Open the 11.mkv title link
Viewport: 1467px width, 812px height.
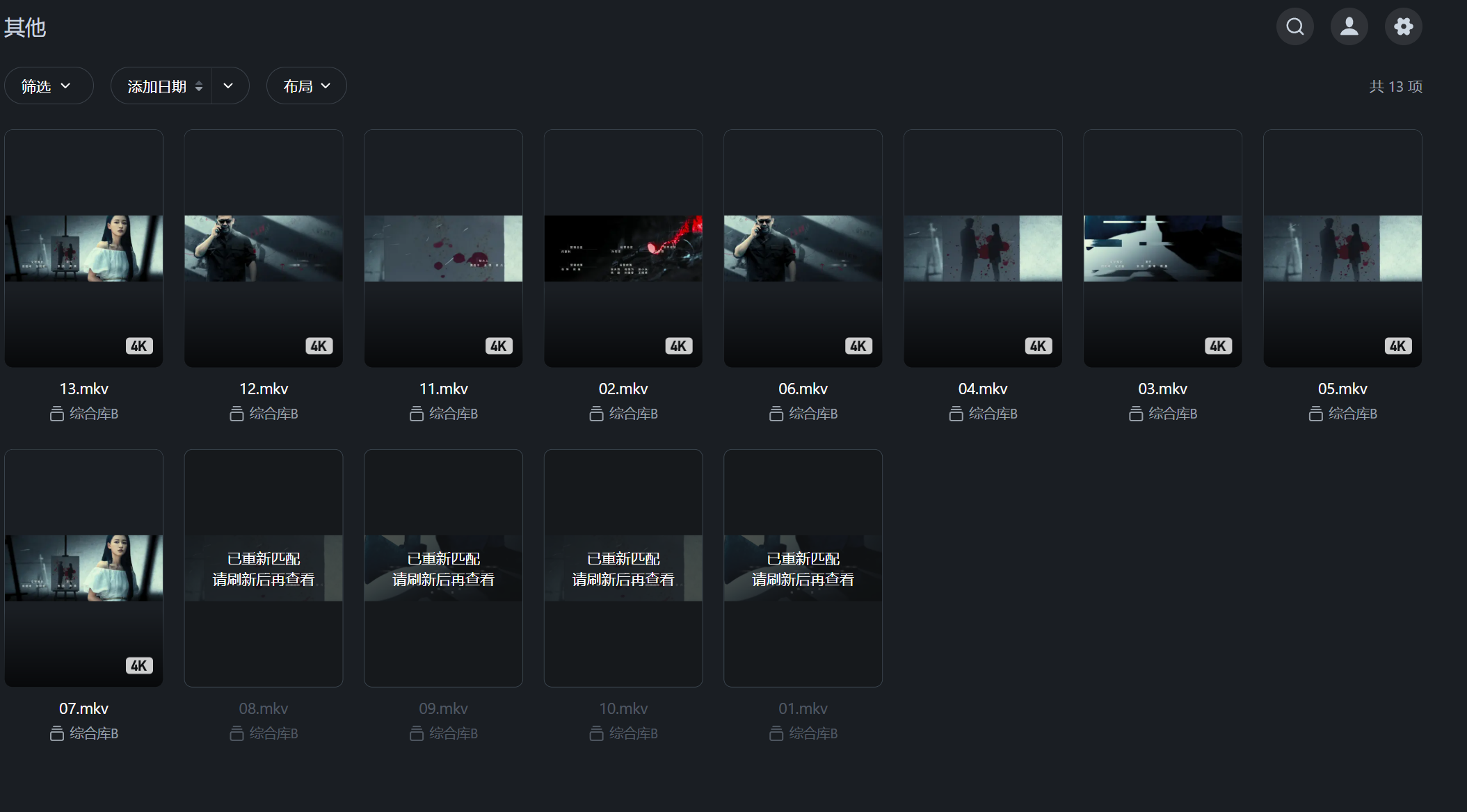443,389
